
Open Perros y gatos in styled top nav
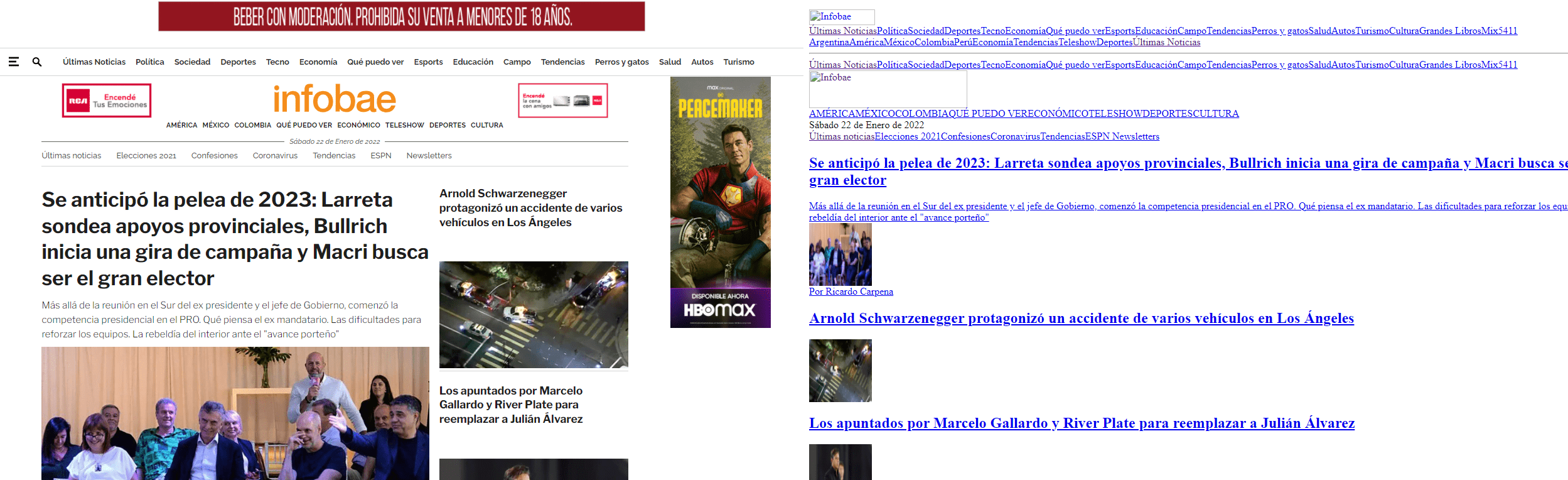click(622, 62)
